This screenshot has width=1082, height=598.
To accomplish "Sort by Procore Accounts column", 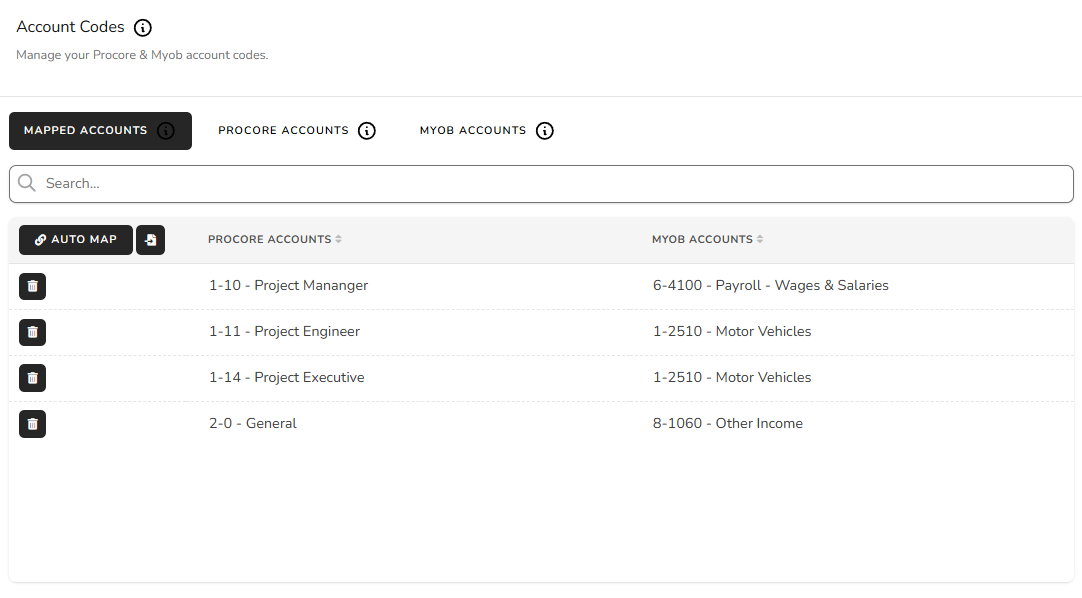I will coord(275,239).
